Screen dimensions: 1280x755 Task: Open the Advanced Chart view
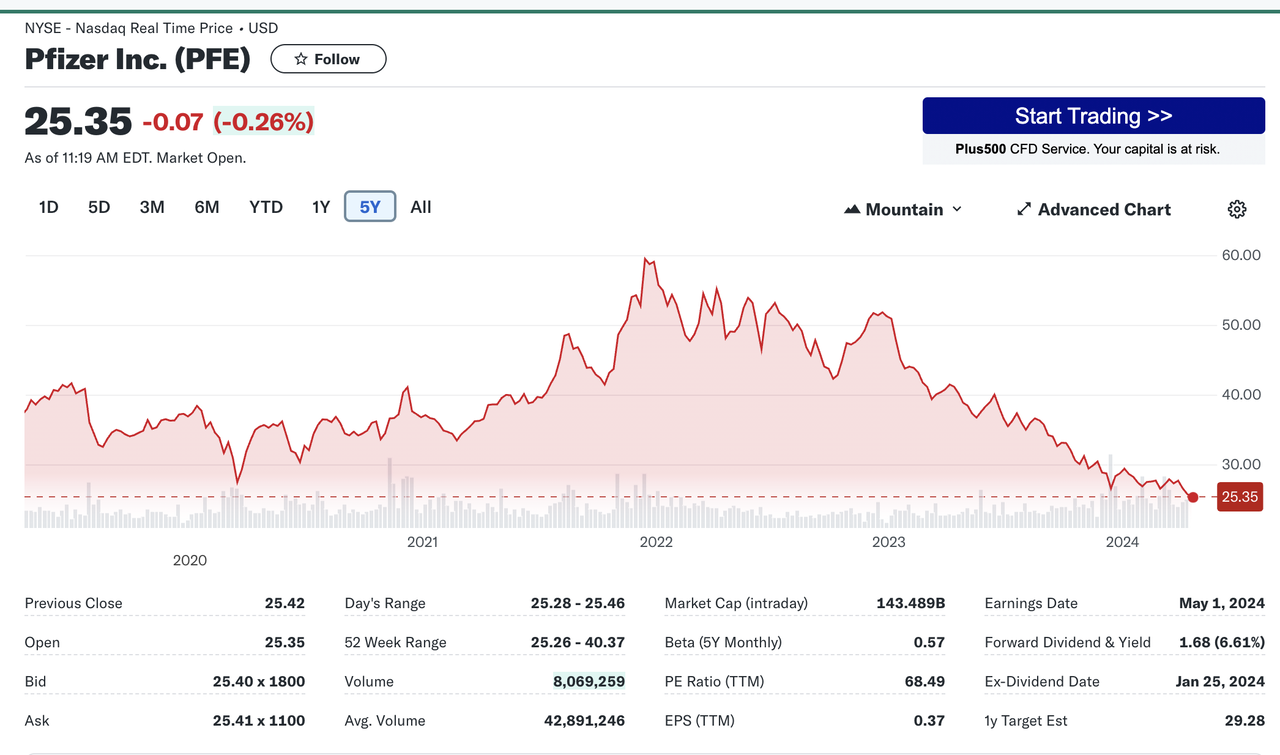click(1094, 209)
